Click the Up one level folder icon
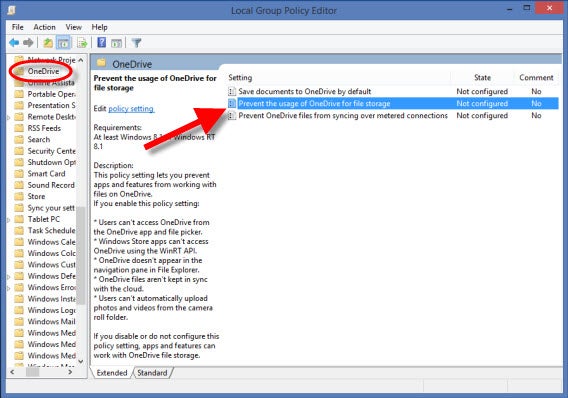568x398 pixels. (x=48, y=43)
